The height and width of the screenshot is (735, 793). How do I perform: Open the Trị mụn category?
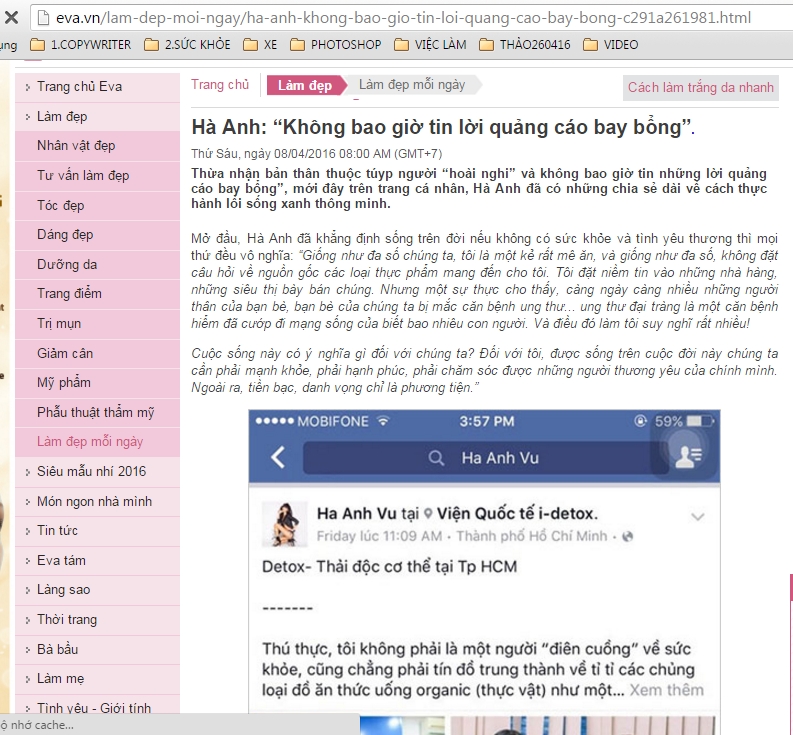point(98,324)
